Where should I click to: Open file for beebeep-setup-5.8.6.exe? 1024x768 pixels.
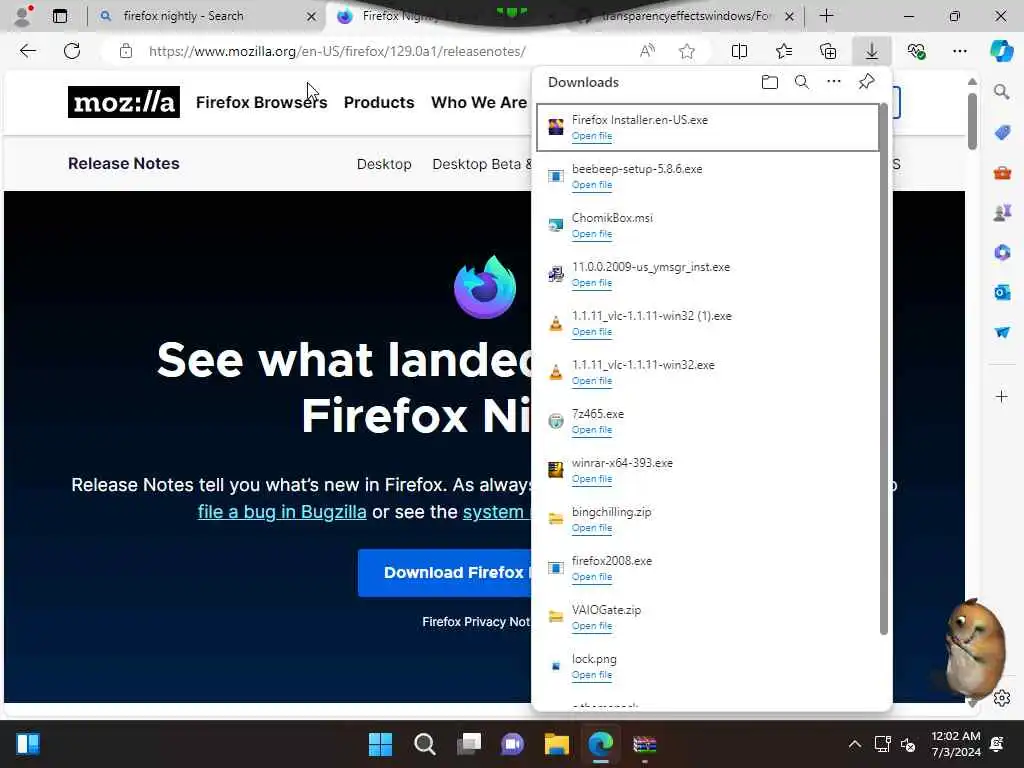[x=592, y=185]
